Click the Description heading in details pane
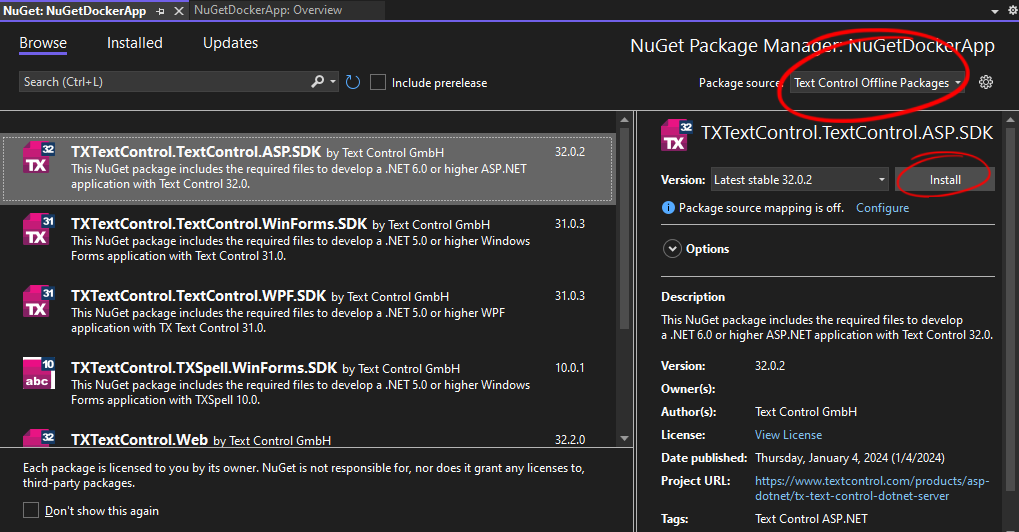The image size is (1019, 532). point(693,297)
